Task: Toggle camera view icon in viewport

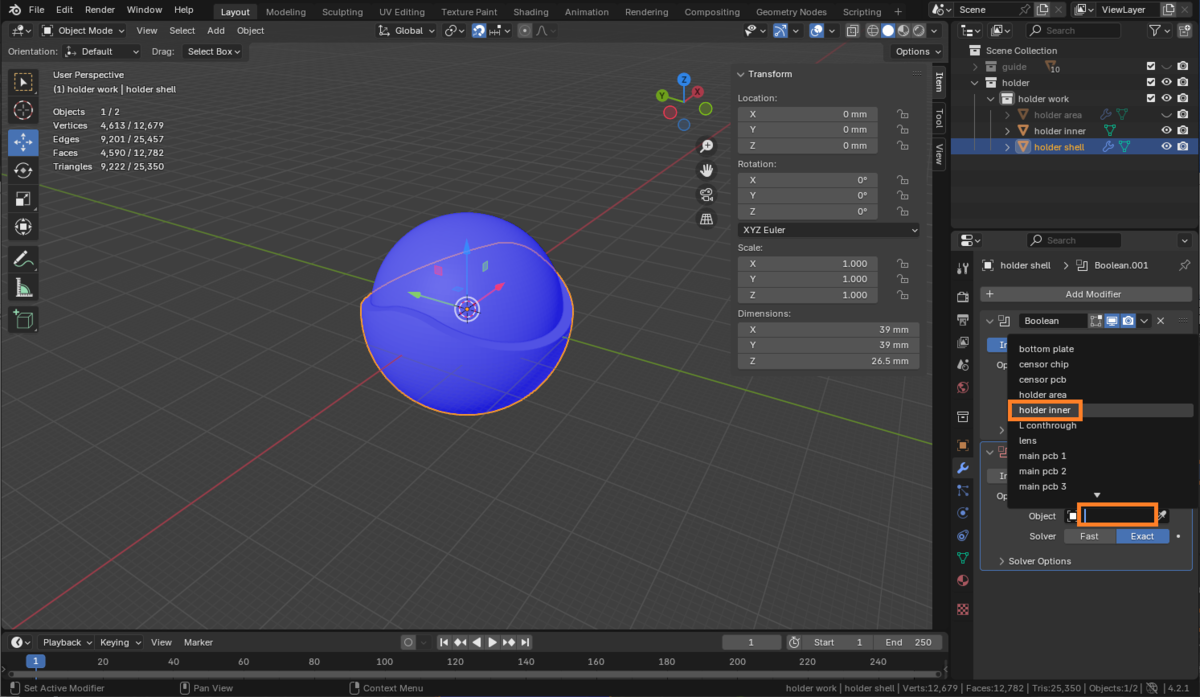Action: [707, 194]
